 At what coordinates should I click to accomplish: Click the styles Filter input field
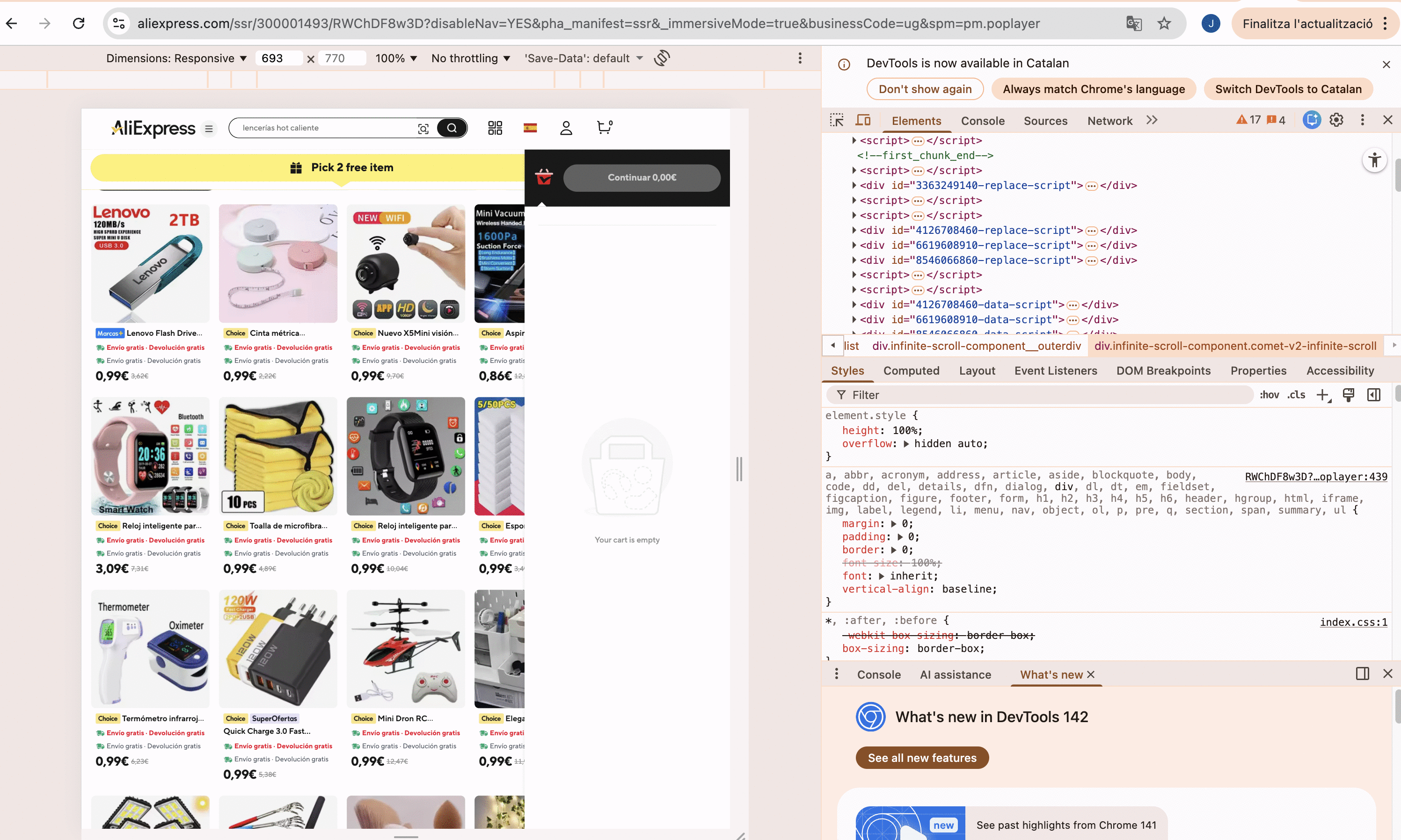pyautogui.click(x=1042, y=395)
